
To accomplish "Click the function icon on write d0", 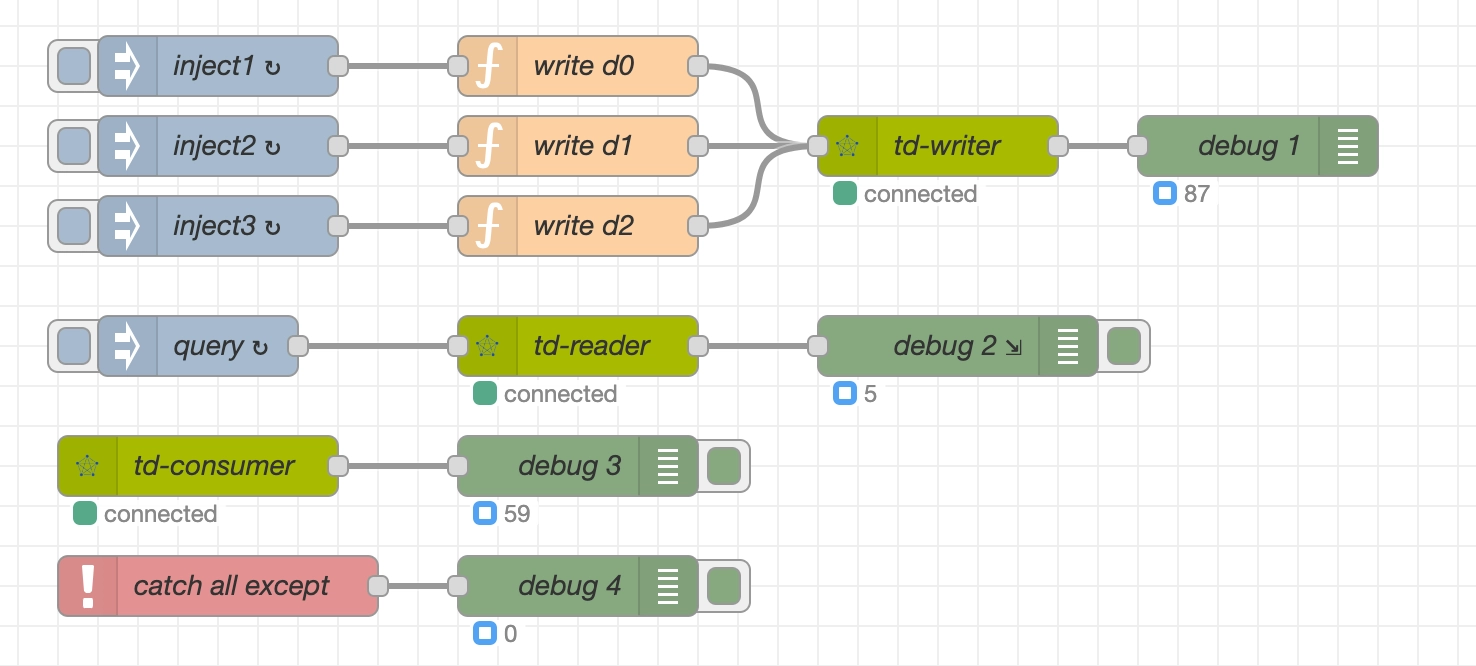I will (x=488, y=66).
